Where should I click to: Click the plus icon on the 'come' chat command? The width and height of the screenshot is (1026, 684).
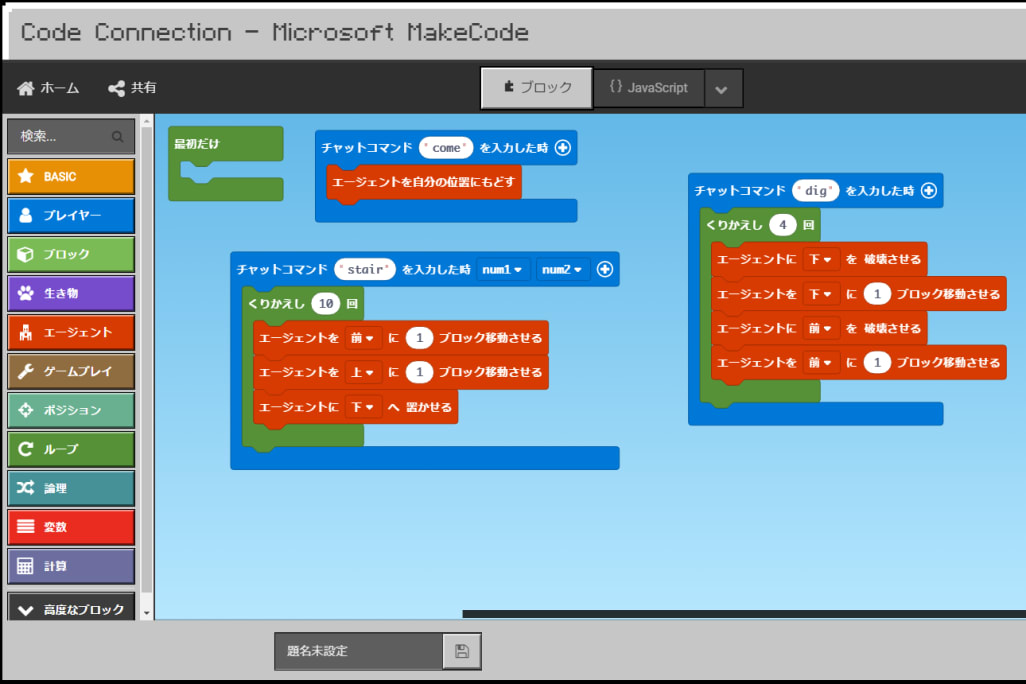pos(562,148)
